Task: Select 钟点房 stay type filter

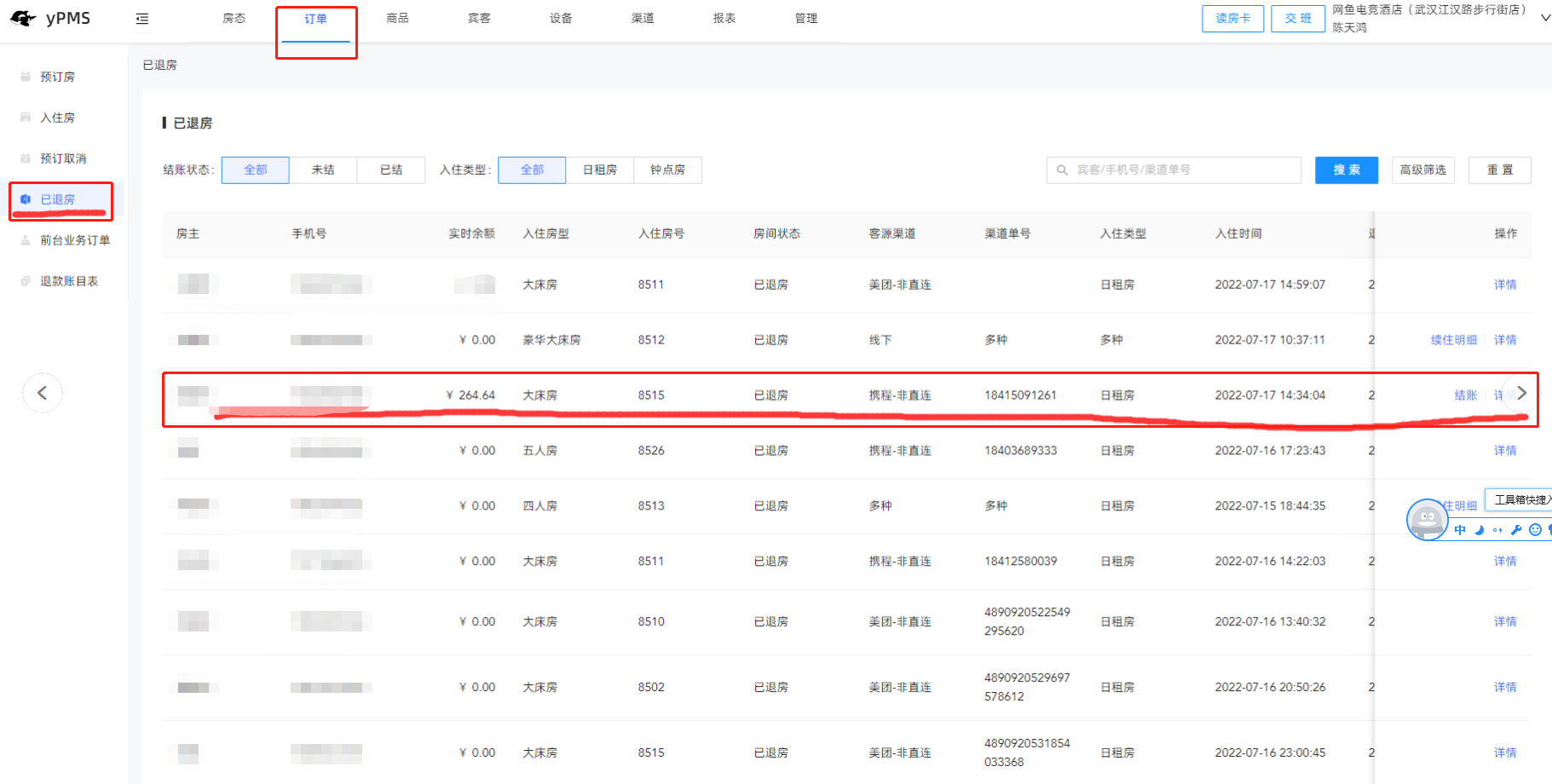Action: 667,170
